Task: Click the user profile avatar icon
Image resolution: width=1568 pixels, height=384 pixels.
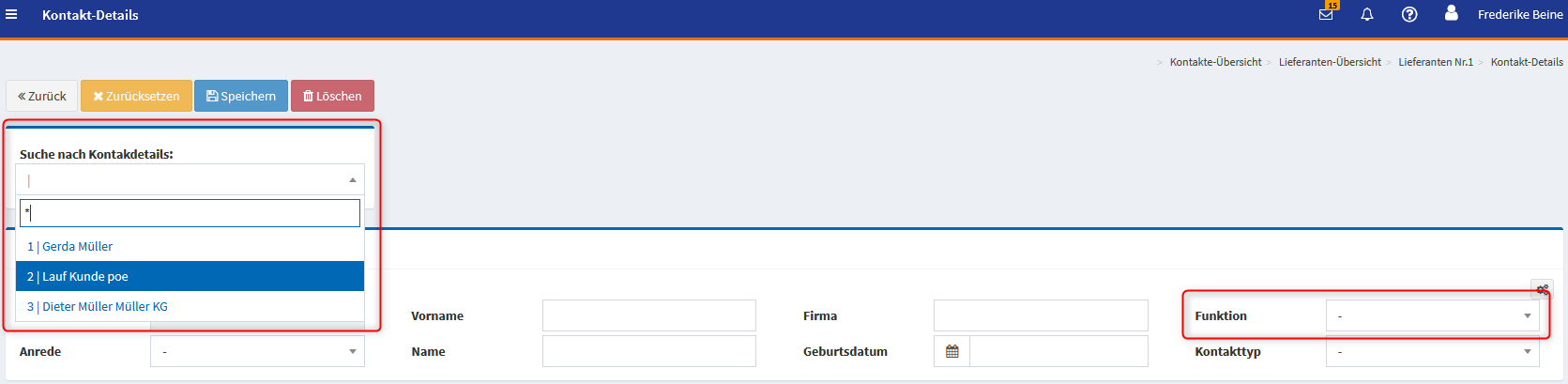Action: pyautogui.click(x=1451, y=13)
